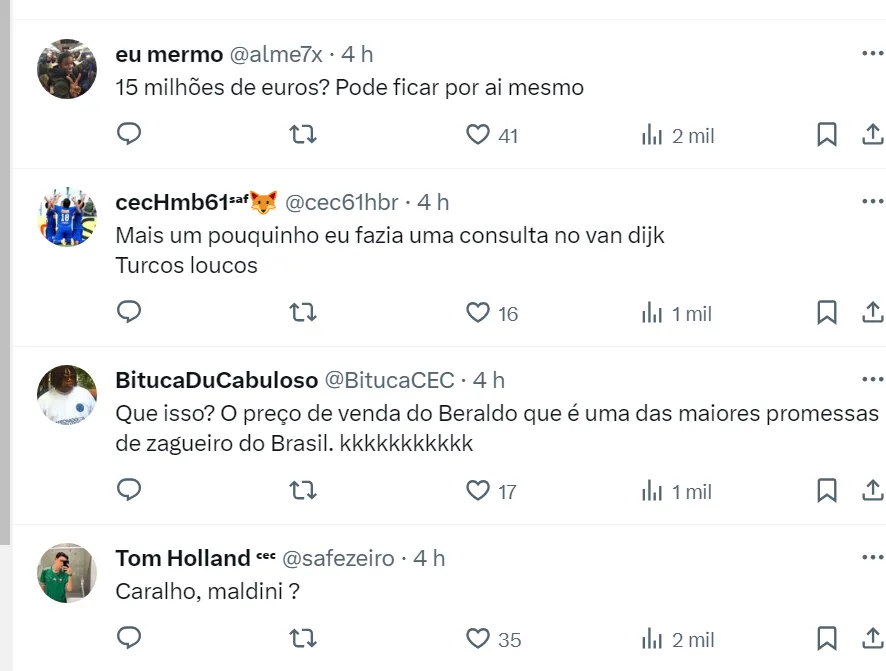Bookmark eu mermo's tweet
Viewport: 886px width, 671px height.
pos(827,134)
